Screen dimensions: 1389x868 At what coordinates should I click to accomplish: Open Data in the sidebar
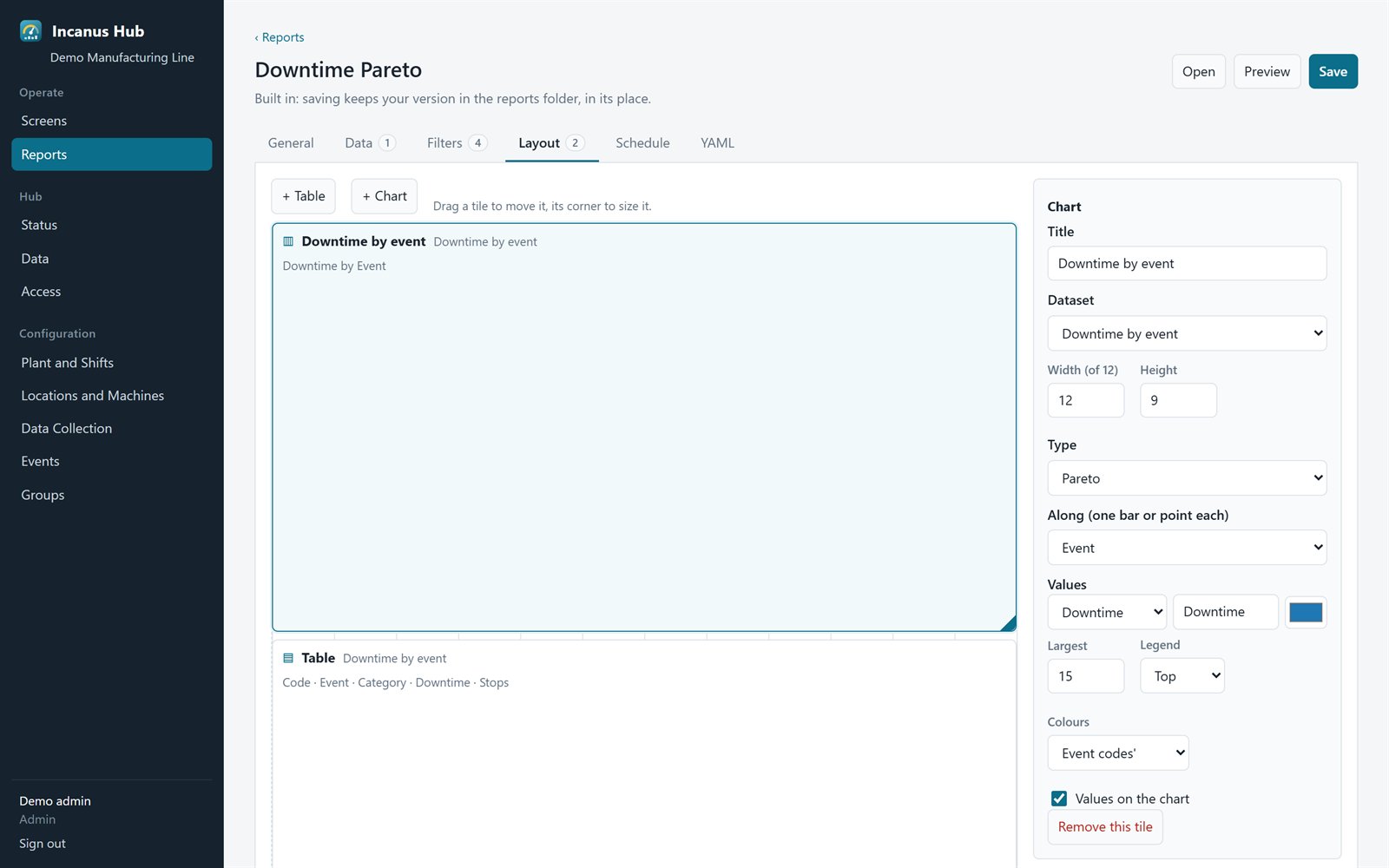(x=111, y=259)
